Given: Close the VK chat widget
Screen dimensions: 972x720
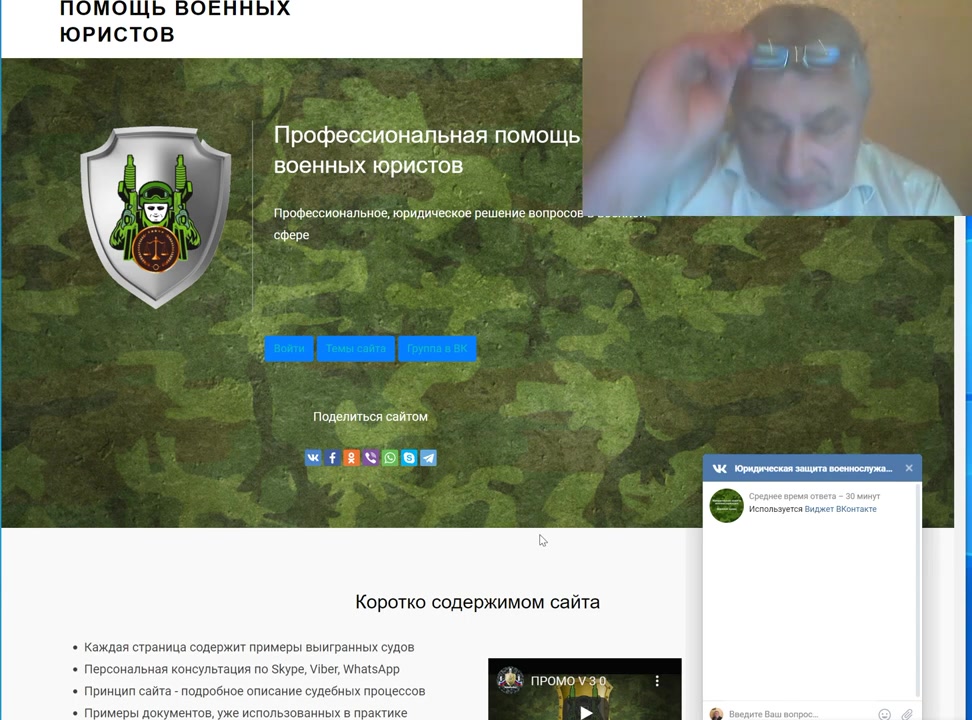Looking at the screenshot, I should pos(908,468).
